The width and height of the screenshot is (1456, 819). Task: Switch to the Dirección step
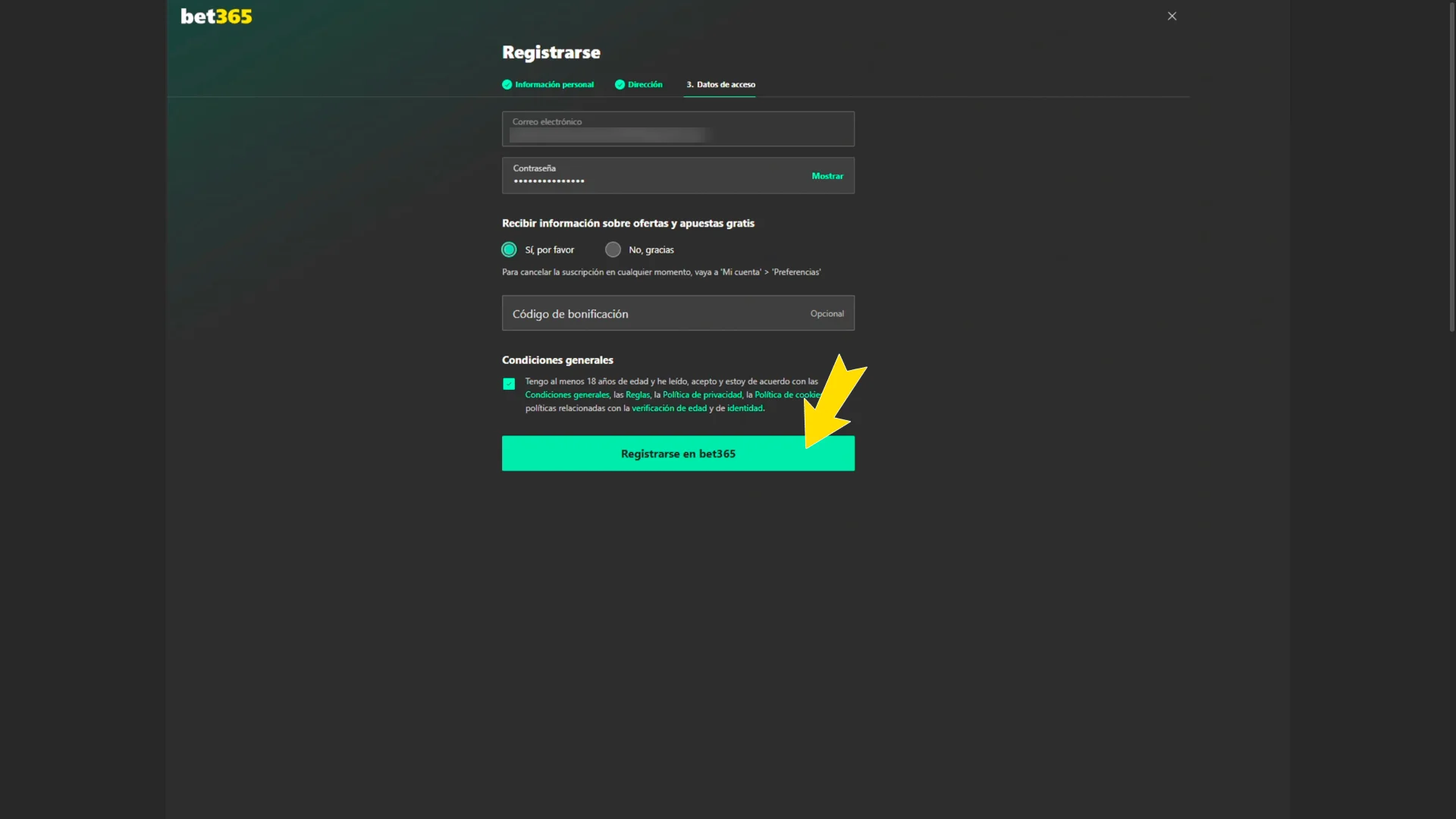pyautogui.click(x=645, y=84)
